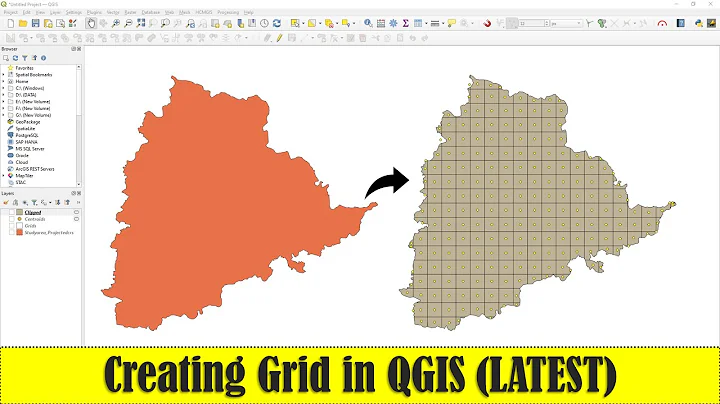Activate the Zoom In magnifier tool
This screenshot has height=404, width=720.
116,23
